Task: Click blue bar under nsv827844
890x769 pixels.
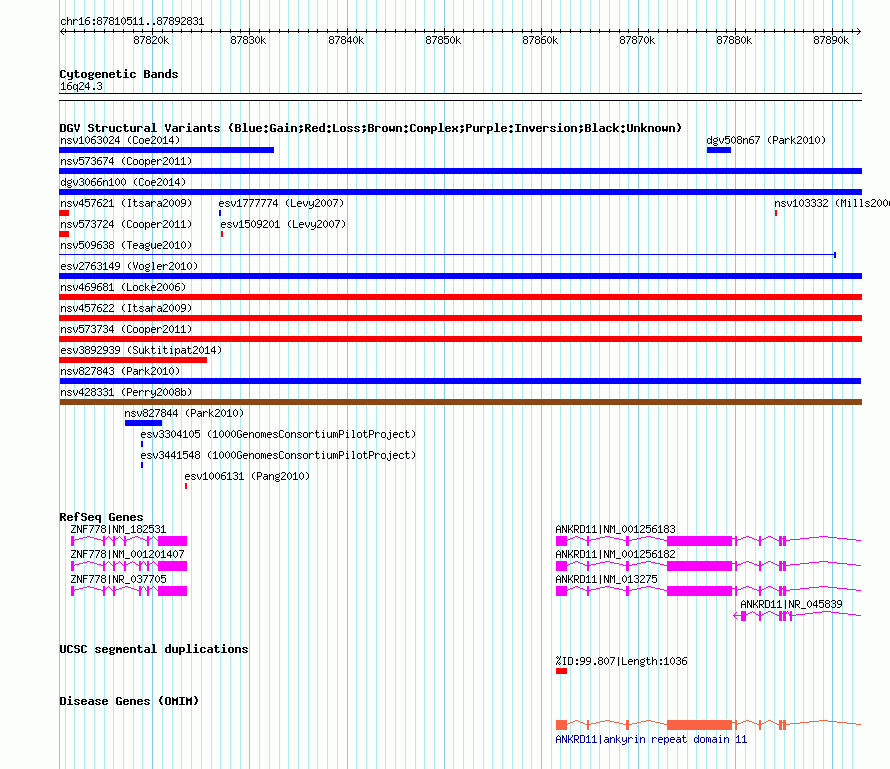Action: click(x=144, y=423)
